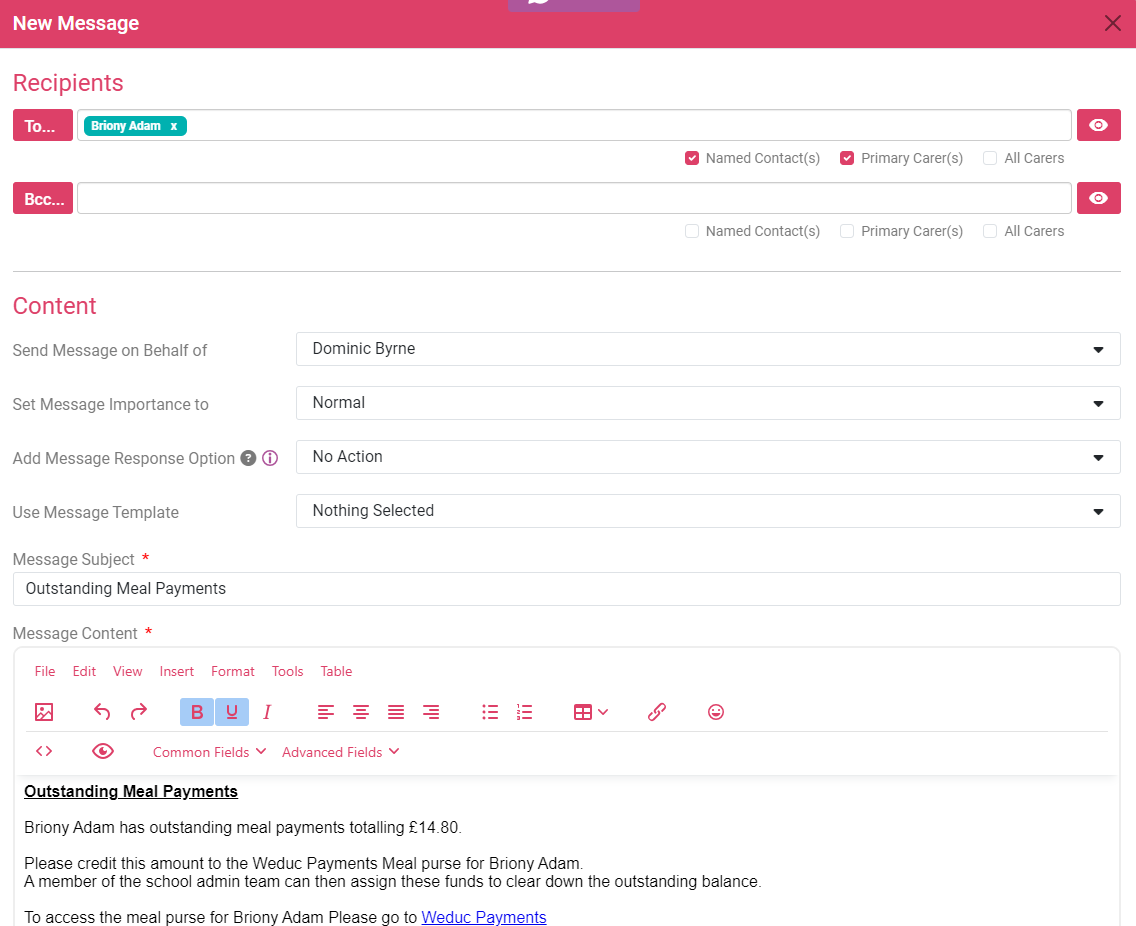Open the Use Message Template dropdown
This screenshot has height=926, width=1136.
coord(707,511)
